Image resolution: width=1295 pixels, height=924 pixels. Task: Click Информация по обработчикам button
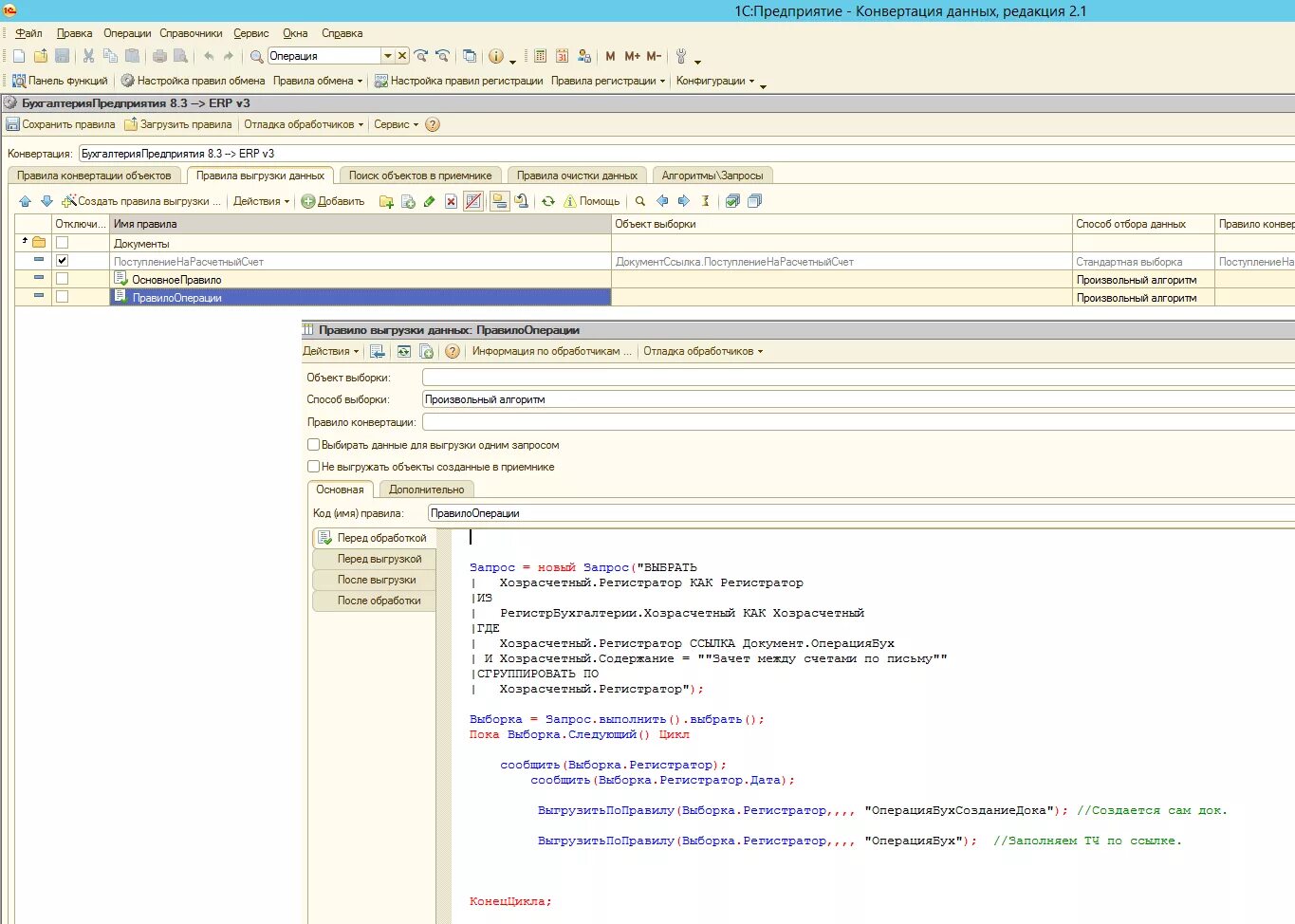tap(551, 351)
